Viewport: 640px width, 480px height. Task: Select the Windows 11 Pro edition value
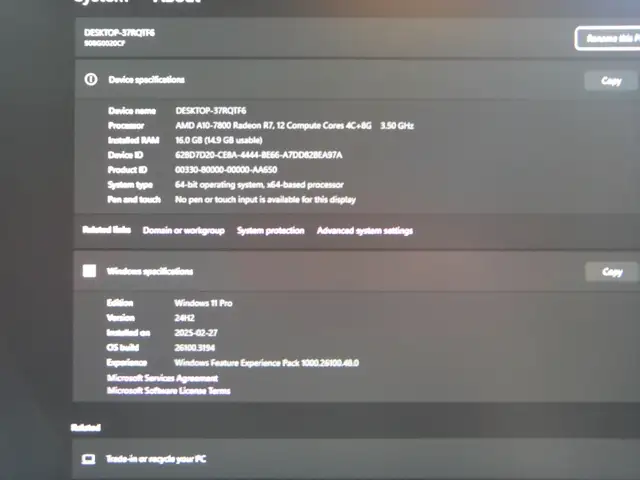click(203, 303)
